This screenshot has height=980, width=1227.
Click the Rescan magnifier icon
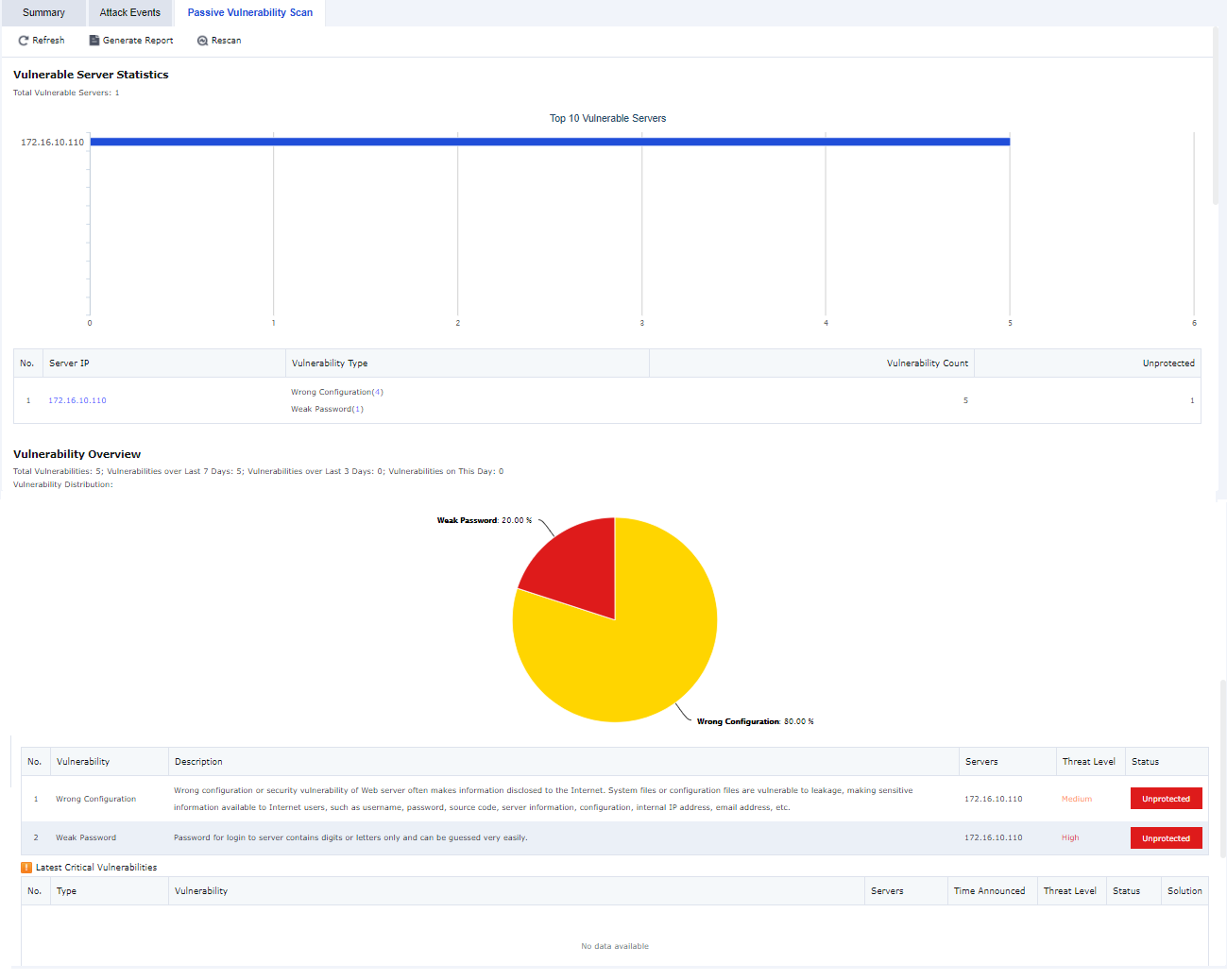[x=202, y=41]
